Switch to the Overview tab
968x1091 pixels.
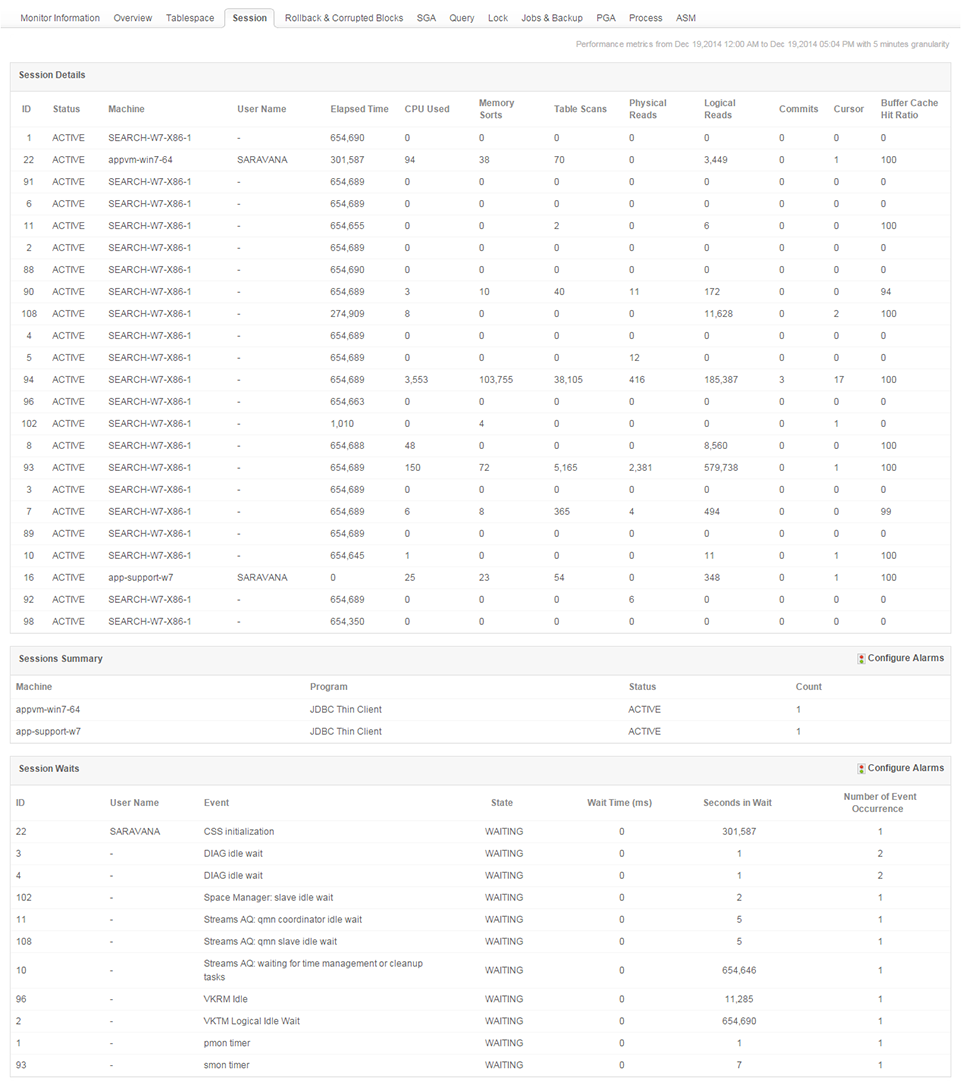pos(133,18)
